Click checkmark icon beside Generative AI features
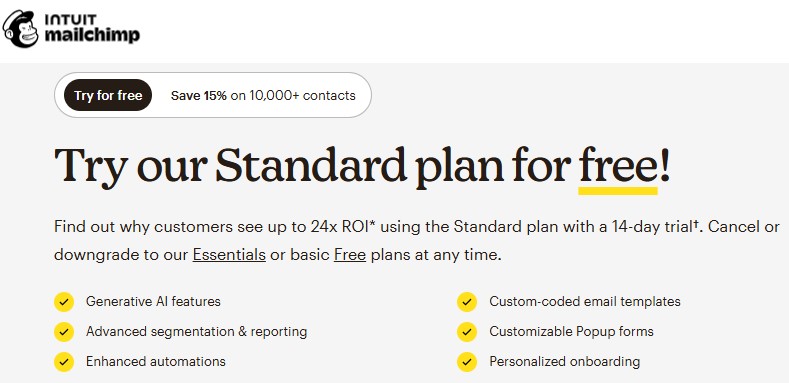 point(64,302)
